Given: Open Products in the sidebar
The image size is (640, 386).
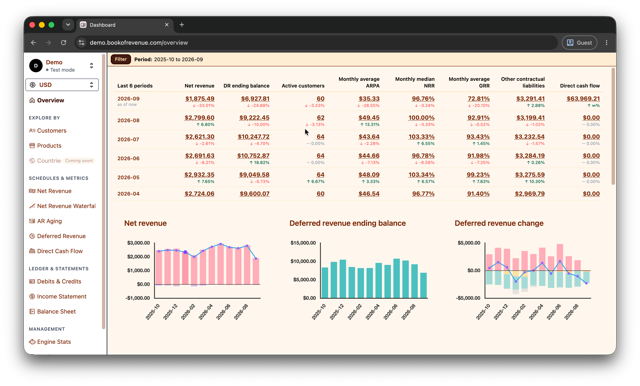Looking at the screenshot, I should point(49,146).
